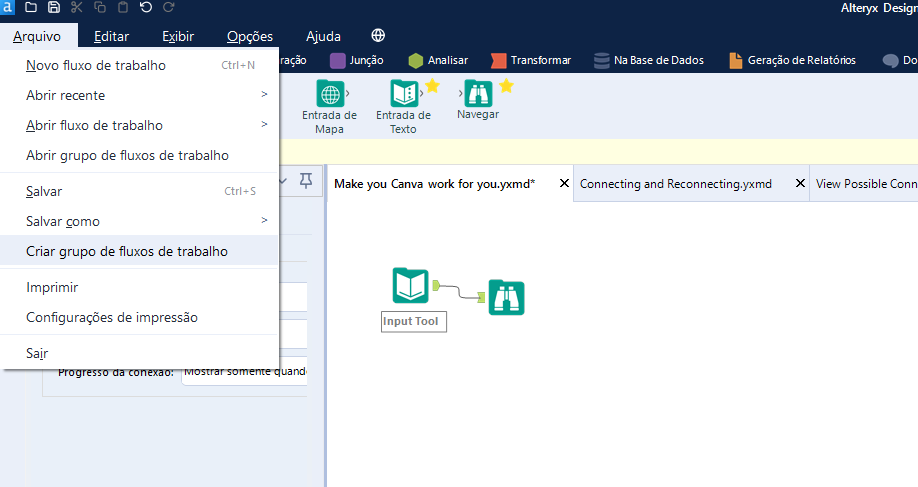
Task: Open the Editar menu
Action: 111,36
